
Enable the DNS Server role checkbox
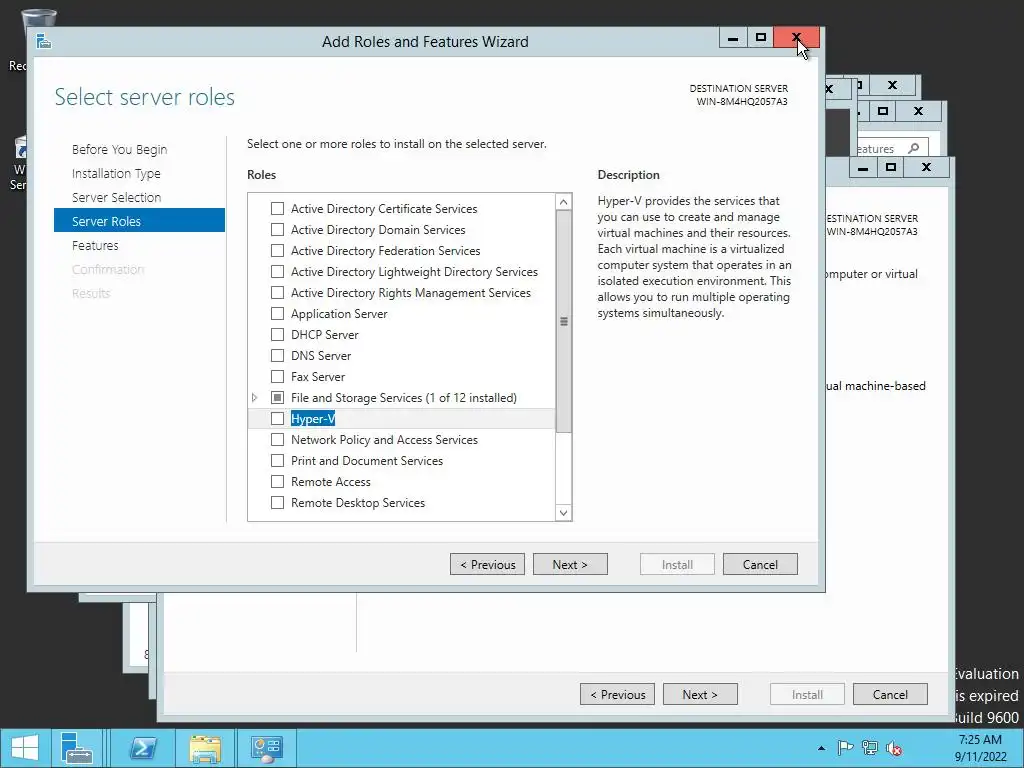click(x=278, y=355)
